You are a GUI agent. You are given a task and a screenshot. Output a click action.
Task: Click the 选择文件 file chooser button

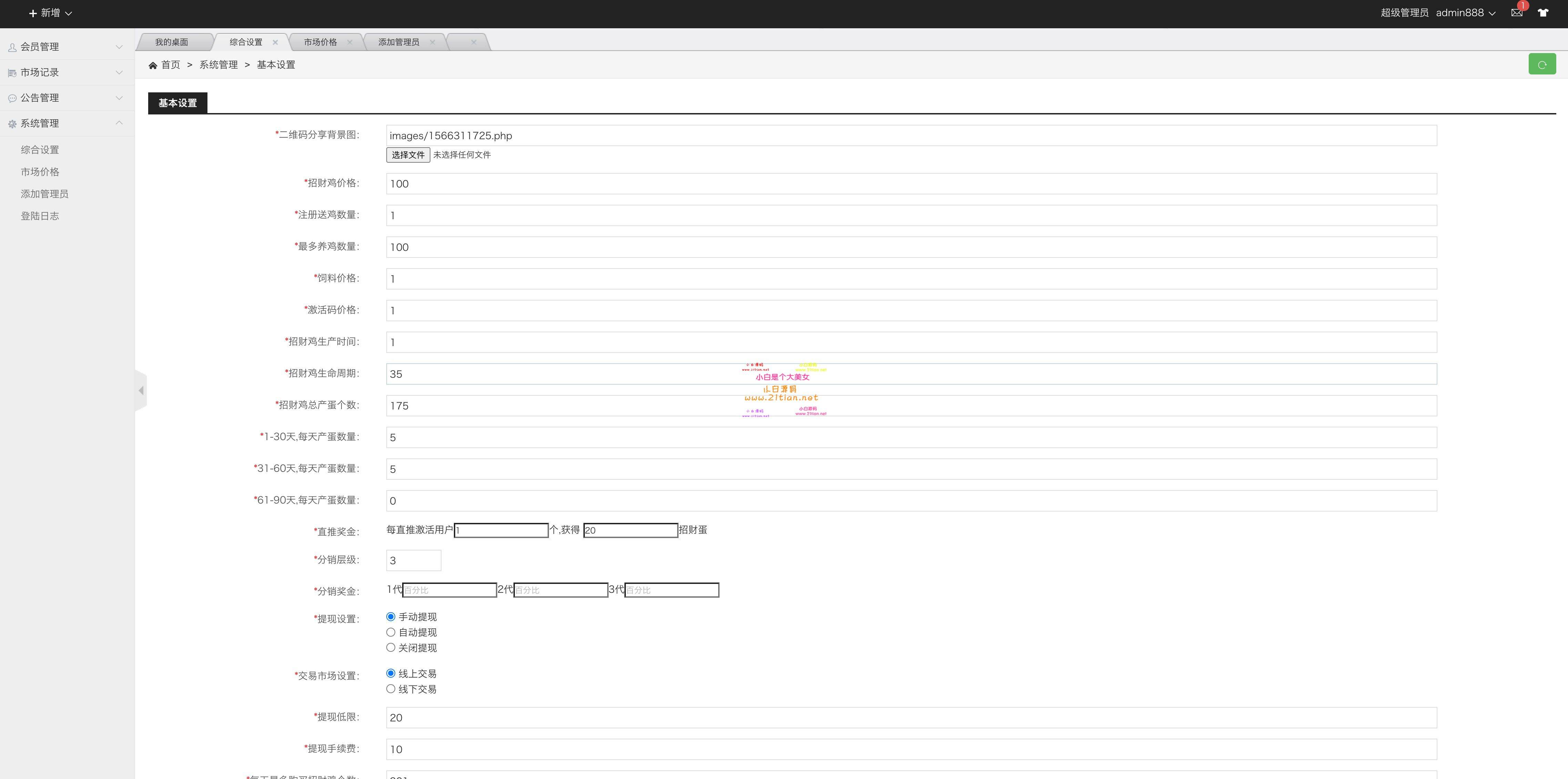pyautogui.click(x=408, y=155)
